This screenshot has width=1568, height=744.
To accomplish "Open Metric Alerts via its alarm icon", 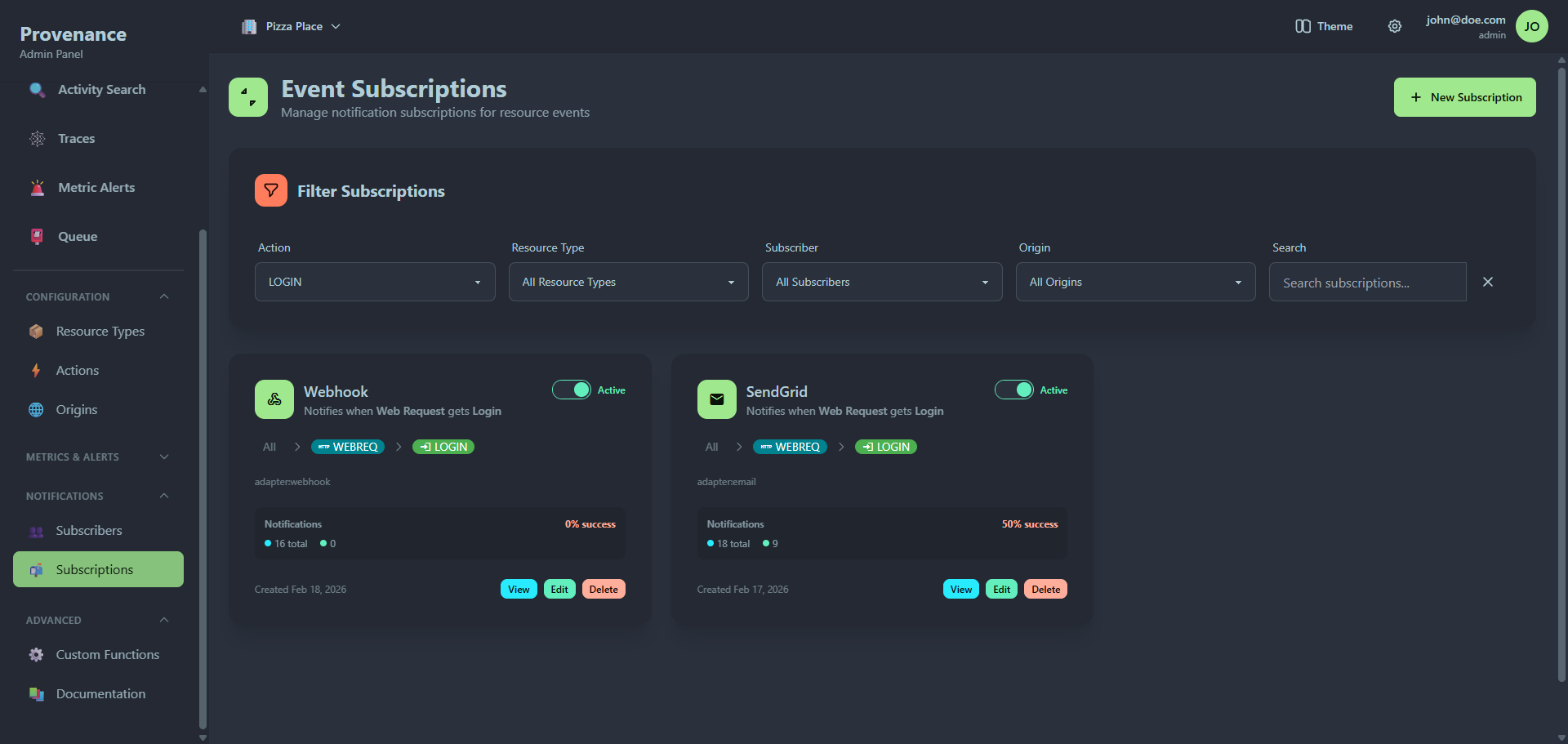I will [x=37, y=187].
